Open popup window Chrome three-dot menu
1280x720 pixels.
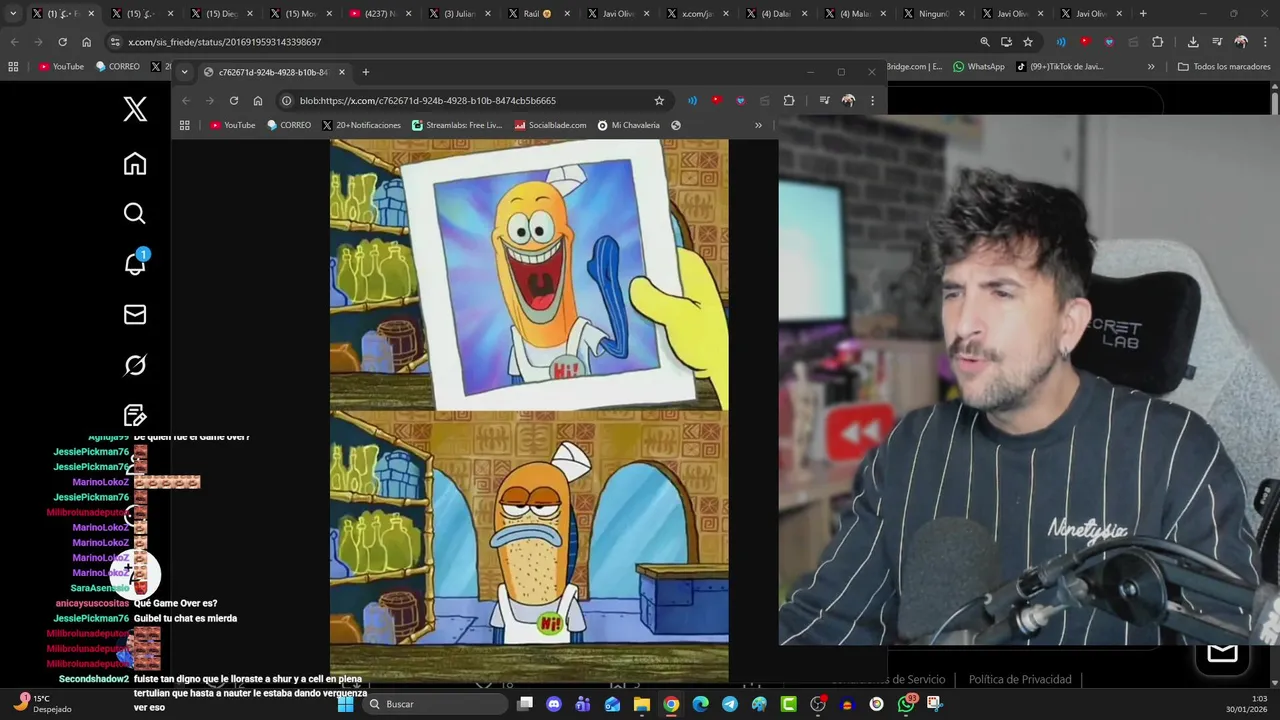point(872,100)
